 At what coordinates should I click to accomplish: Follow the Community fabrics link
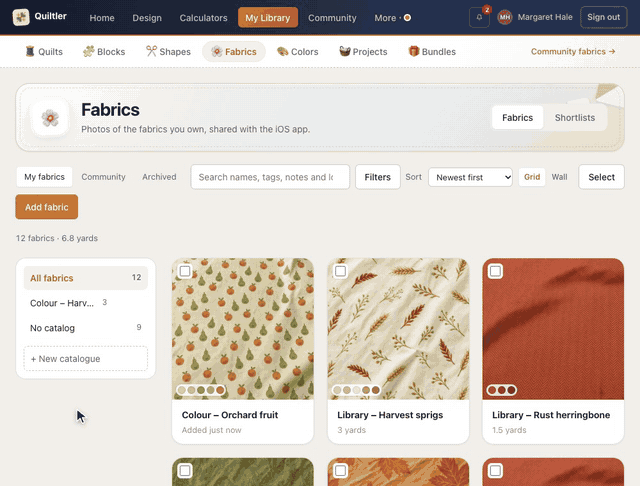pos(573,51)
